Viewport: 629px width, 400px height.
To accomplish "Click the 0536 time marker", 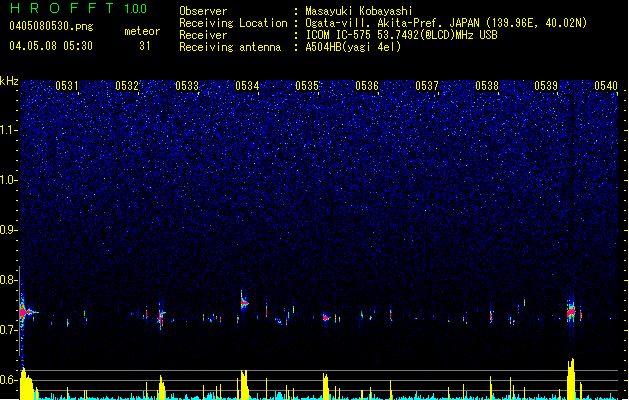I will point(367,86).
